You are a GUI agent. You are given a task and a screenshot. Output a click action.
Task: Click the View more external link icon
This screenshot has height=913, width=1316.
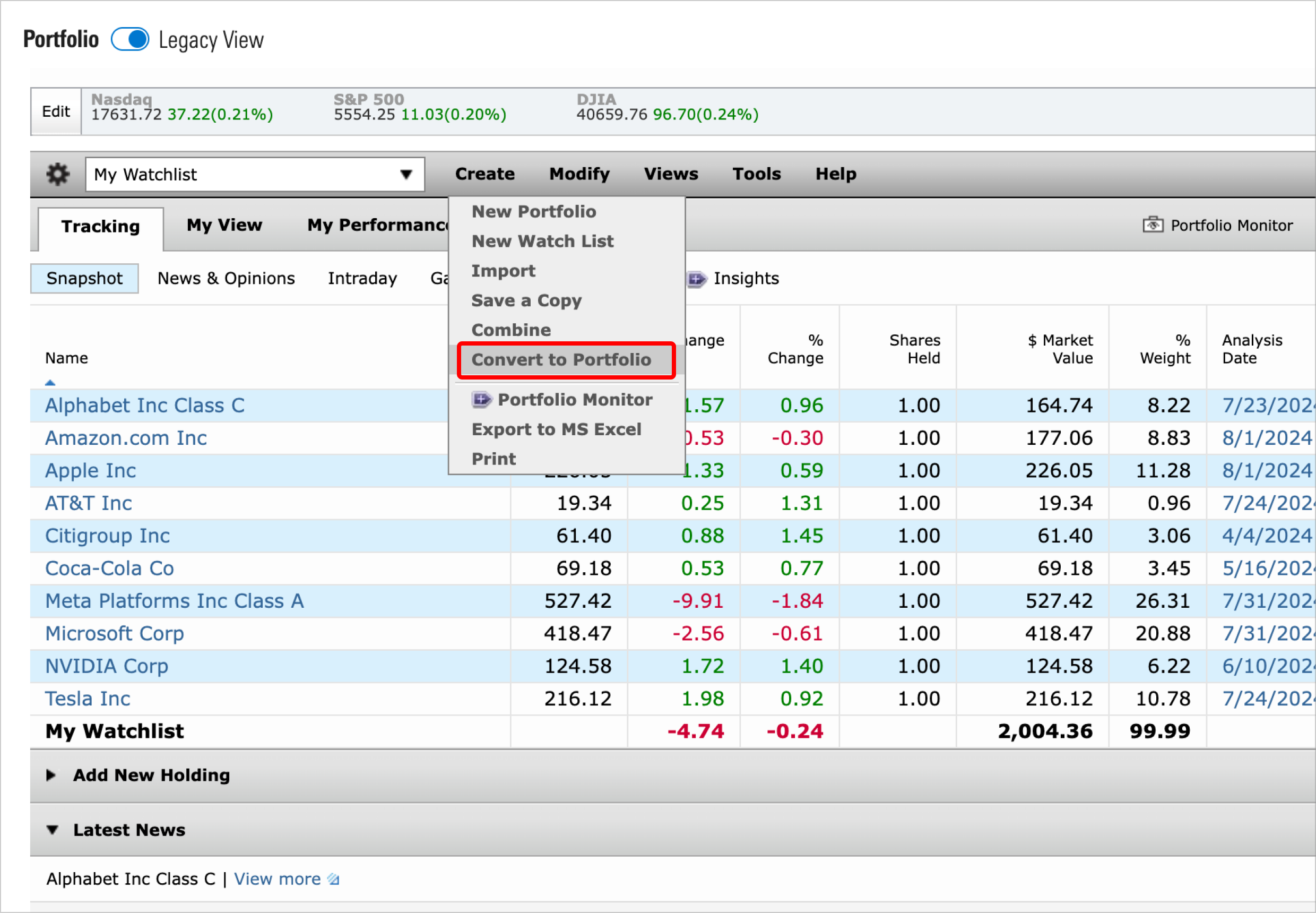pyautogui.click(x=333, y=878)
